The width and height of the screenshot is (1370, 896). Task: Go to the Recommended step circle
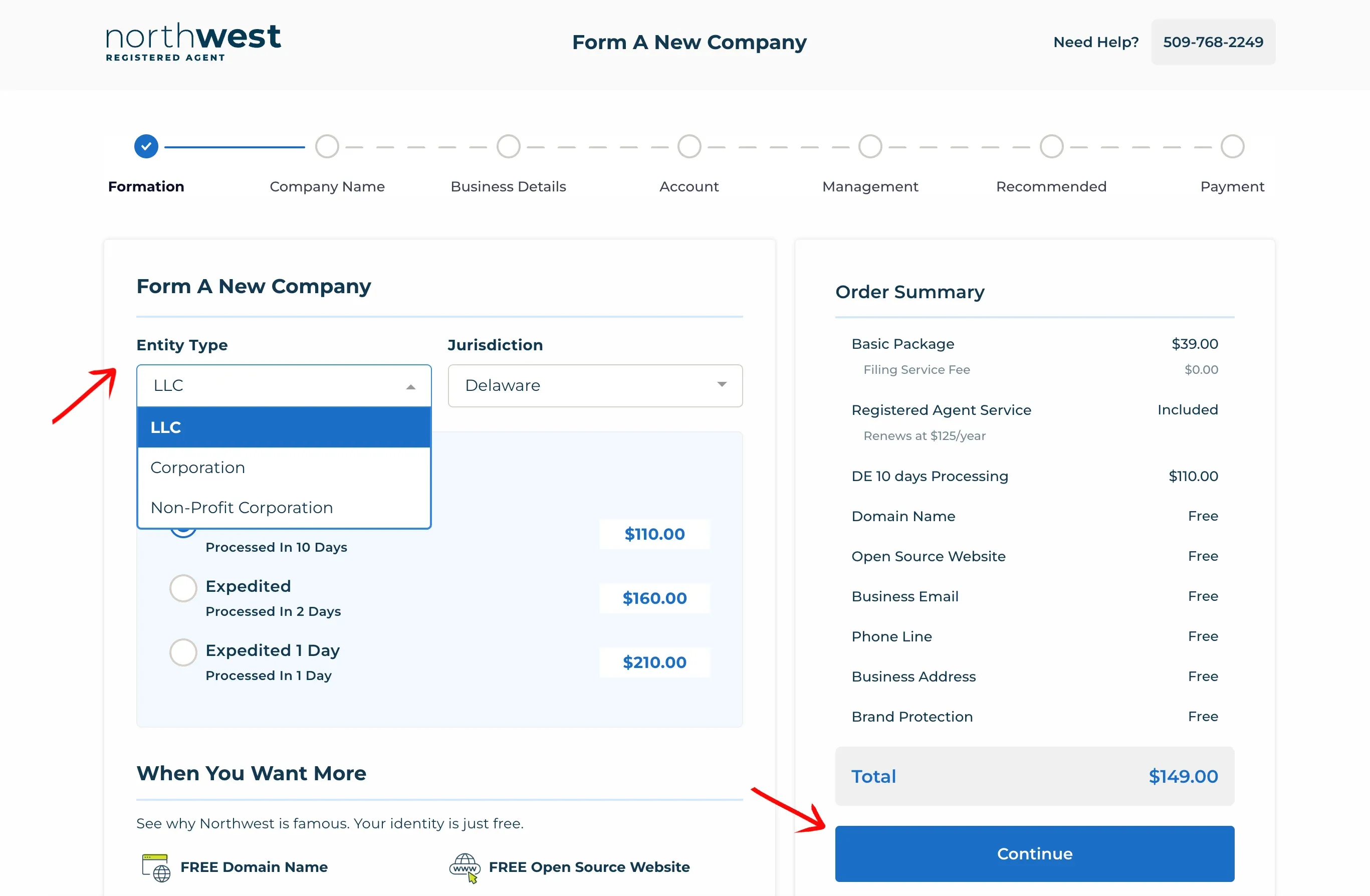pos(1051,146)
